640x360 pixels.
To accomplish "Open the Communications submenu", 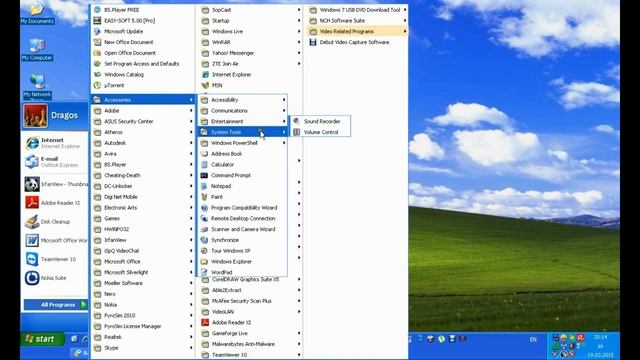I will click(242, 111).
